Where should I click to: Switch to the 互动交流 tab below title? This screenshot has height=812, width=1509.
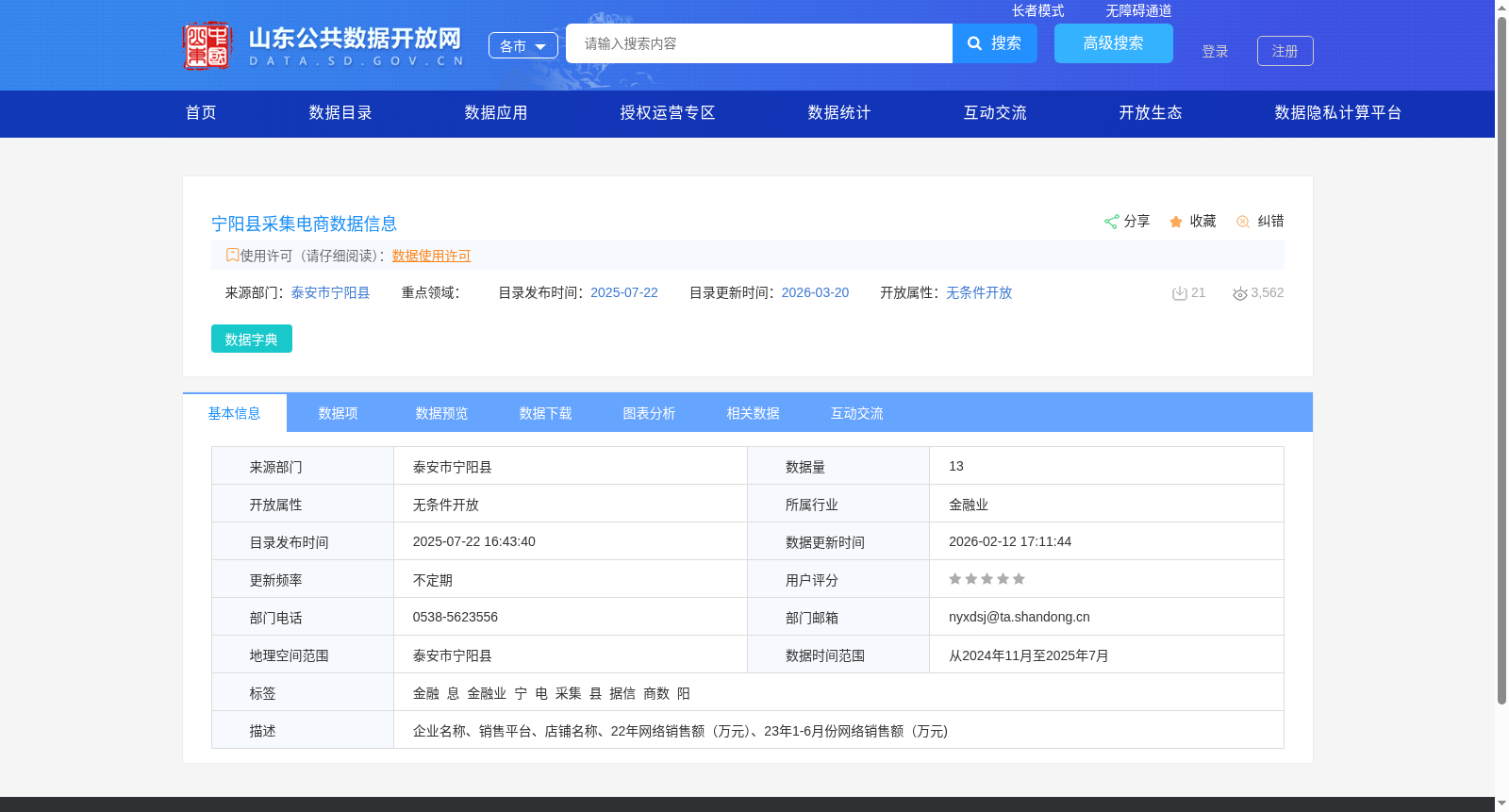tap(857, 413)
